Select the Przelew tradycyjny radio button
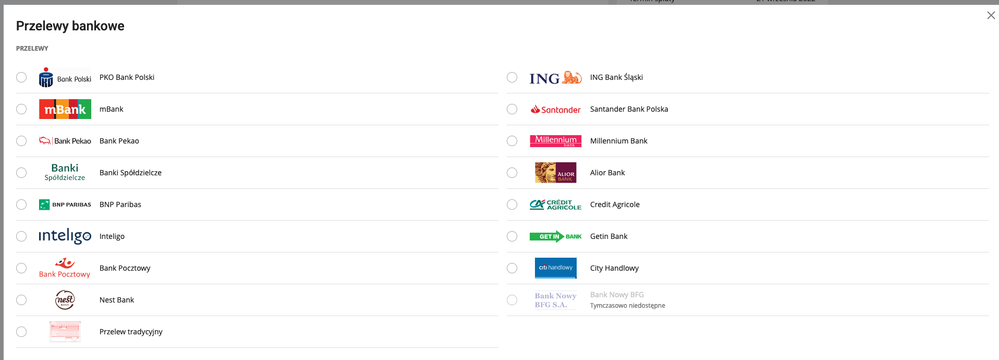The width and height of the screenshot is (999, 360). click(x=22, y=332)
